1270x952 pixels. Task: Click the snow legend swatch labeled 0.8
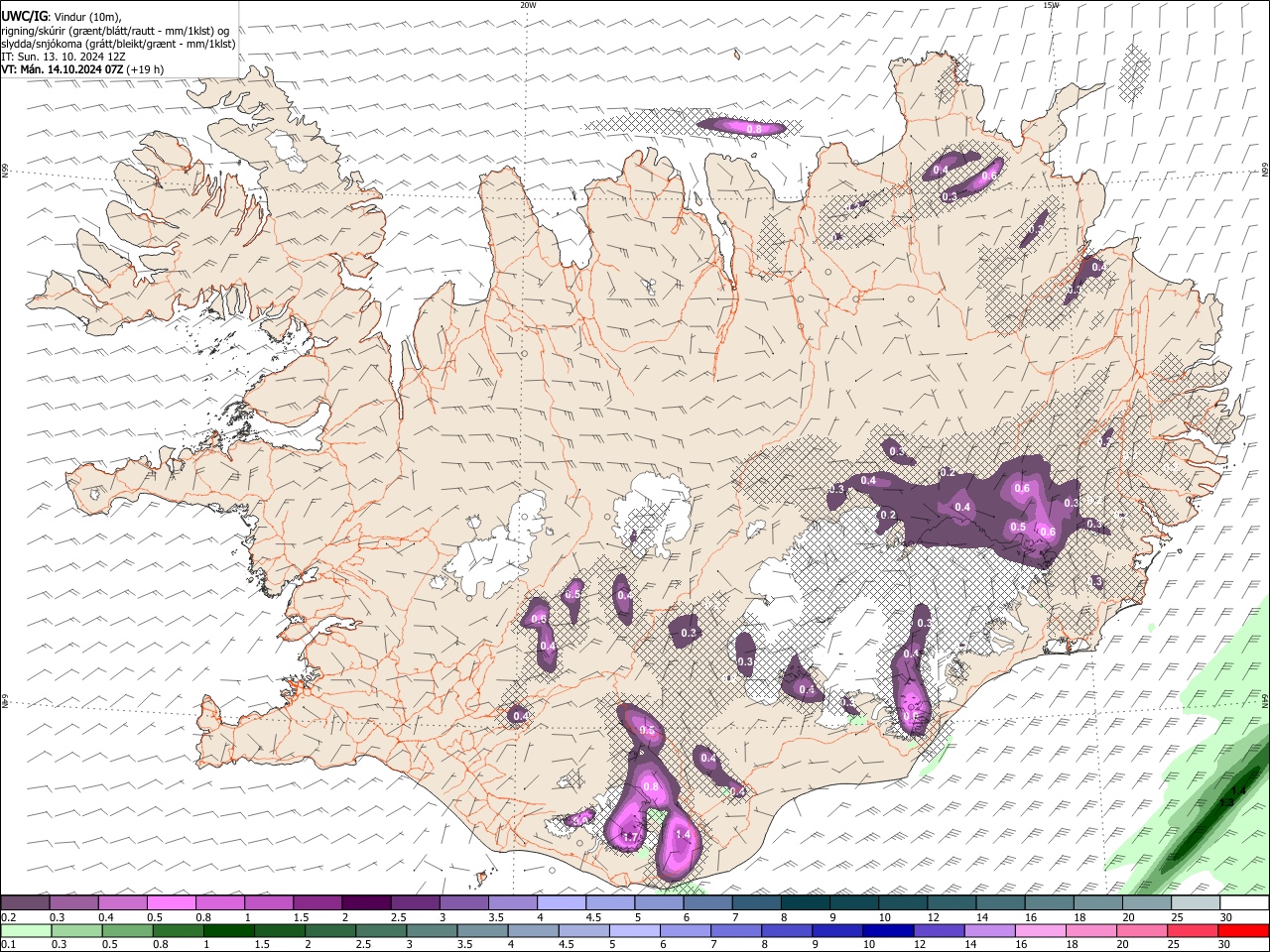(x=220, y=903)
